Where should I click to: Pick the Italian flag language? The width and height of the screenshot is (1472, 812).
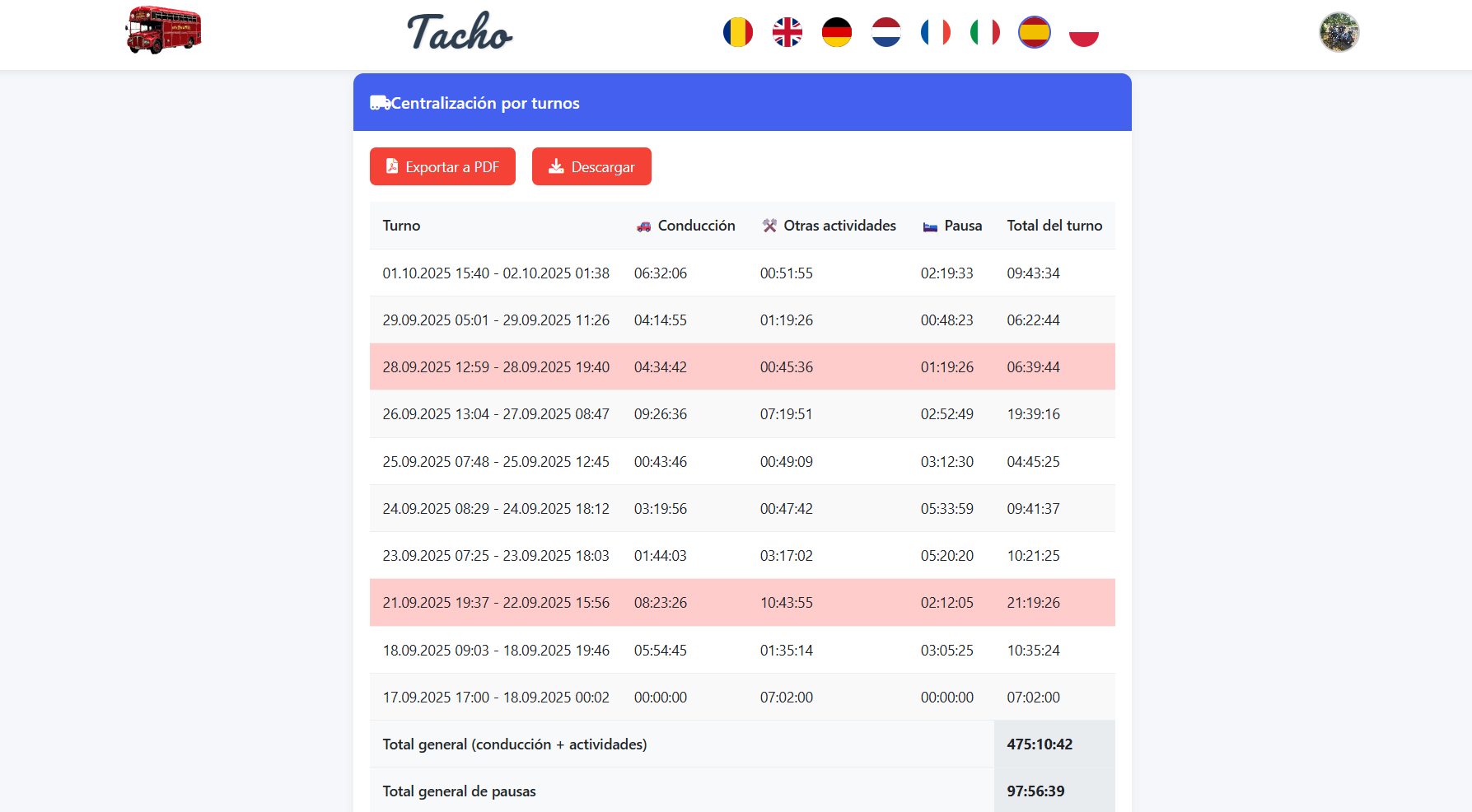click(x=984, y=33)
